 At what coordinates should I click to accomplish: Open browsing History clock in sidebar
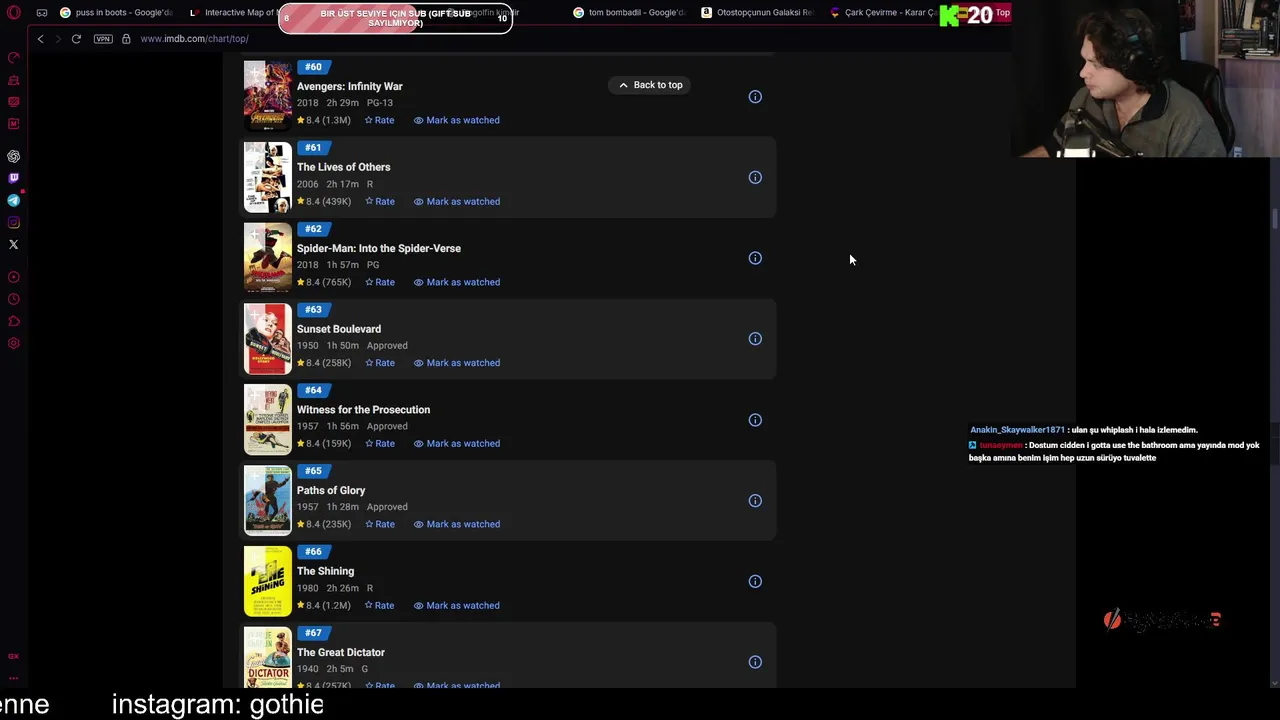[14, 300]
